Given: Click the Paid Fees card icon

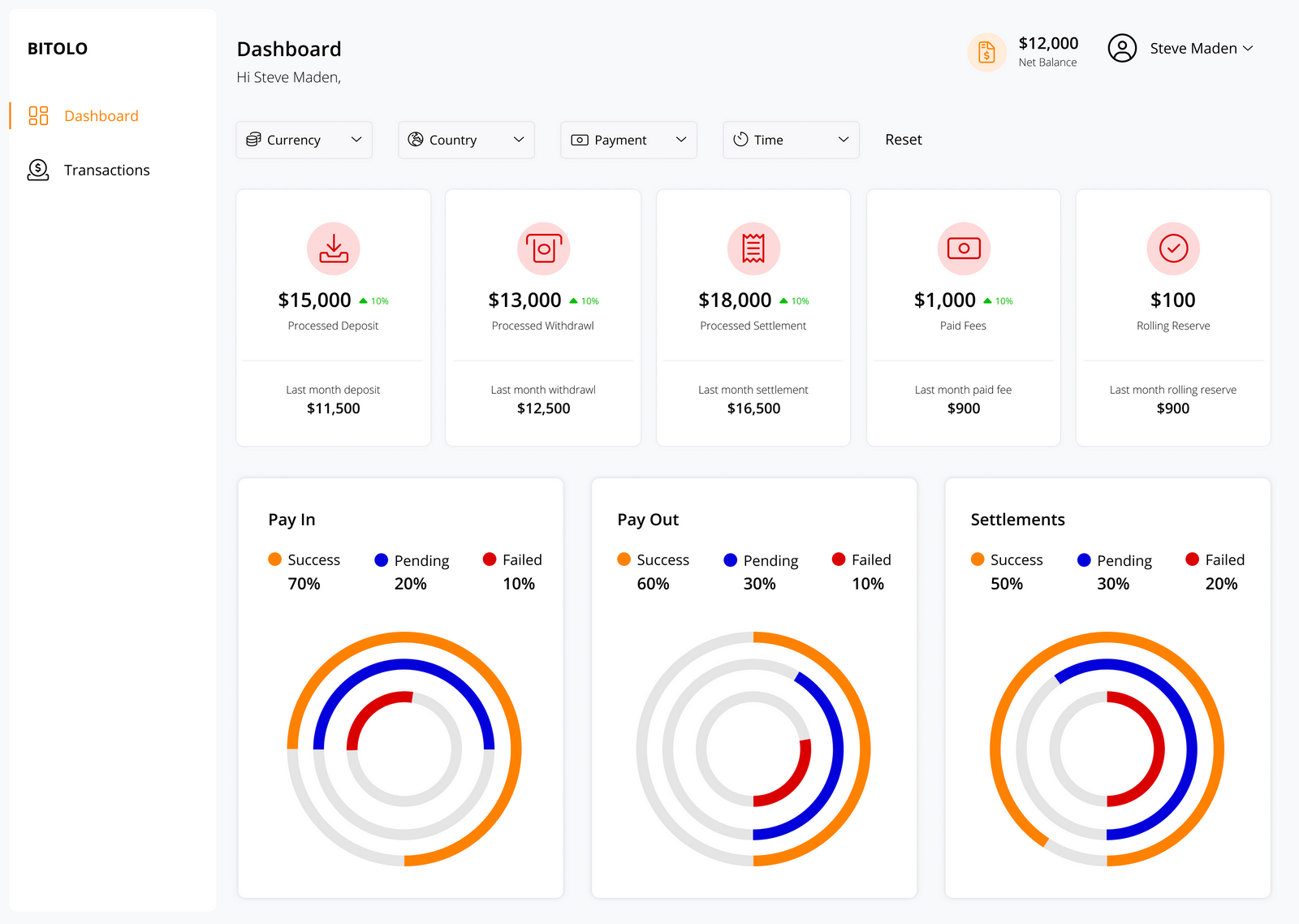Looking at the screenshot, I should 963,248.
